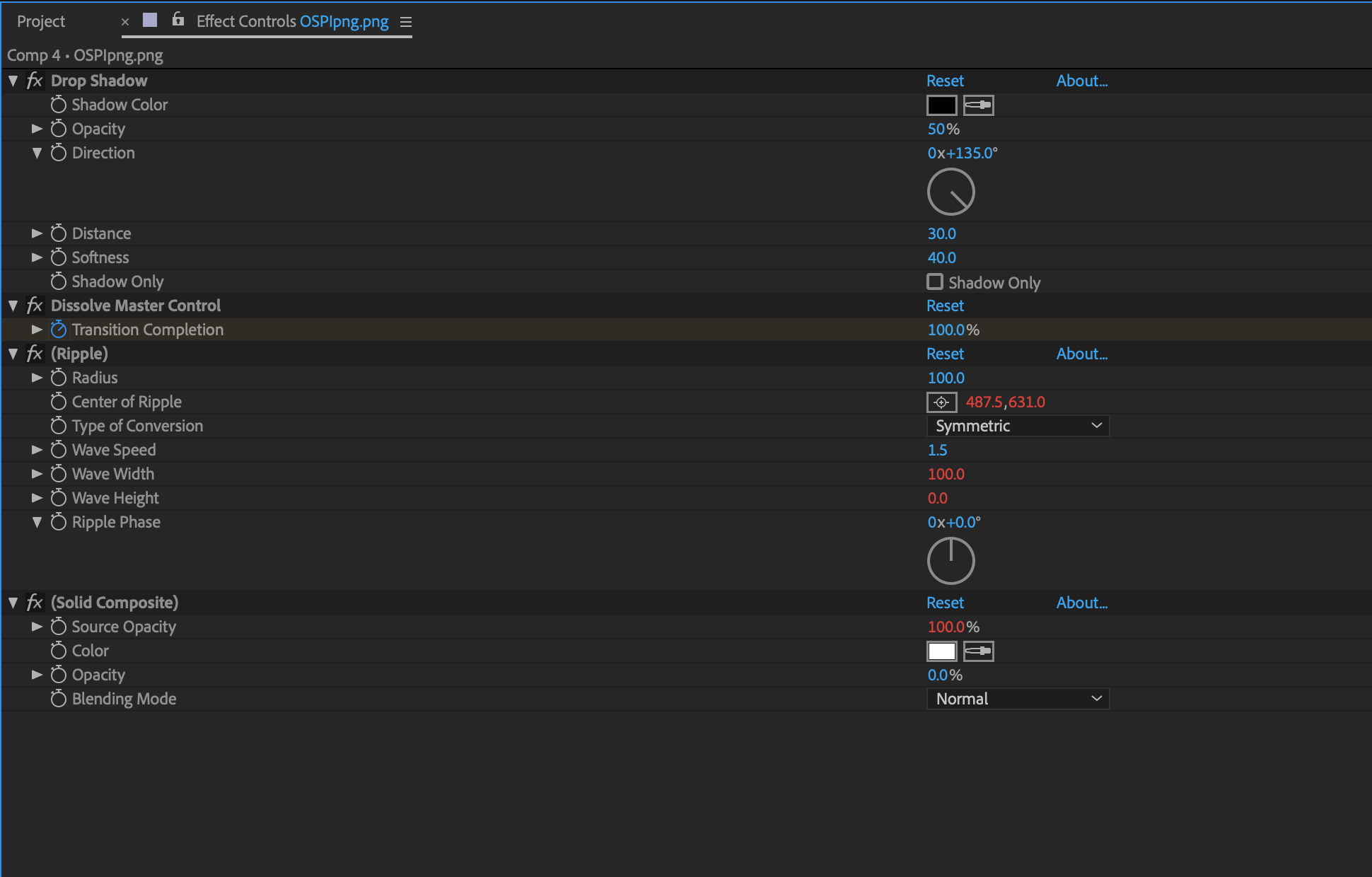The height and width of the screenshot is (877, 1372).
Task: Toggle the Transition Completion stopwatch
Action: [x=59, y=330]
